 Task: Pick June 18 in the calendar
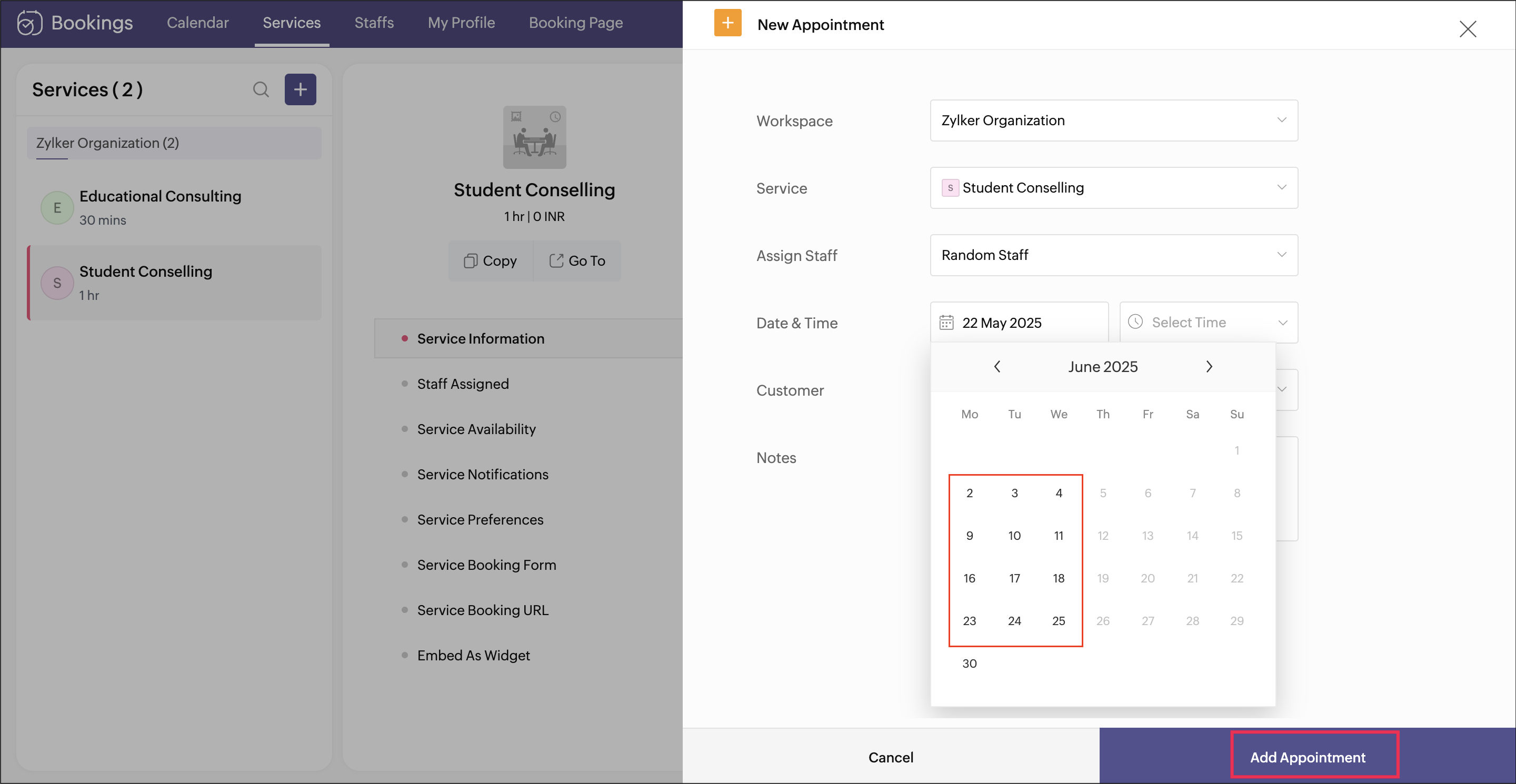coord(1059,579)
